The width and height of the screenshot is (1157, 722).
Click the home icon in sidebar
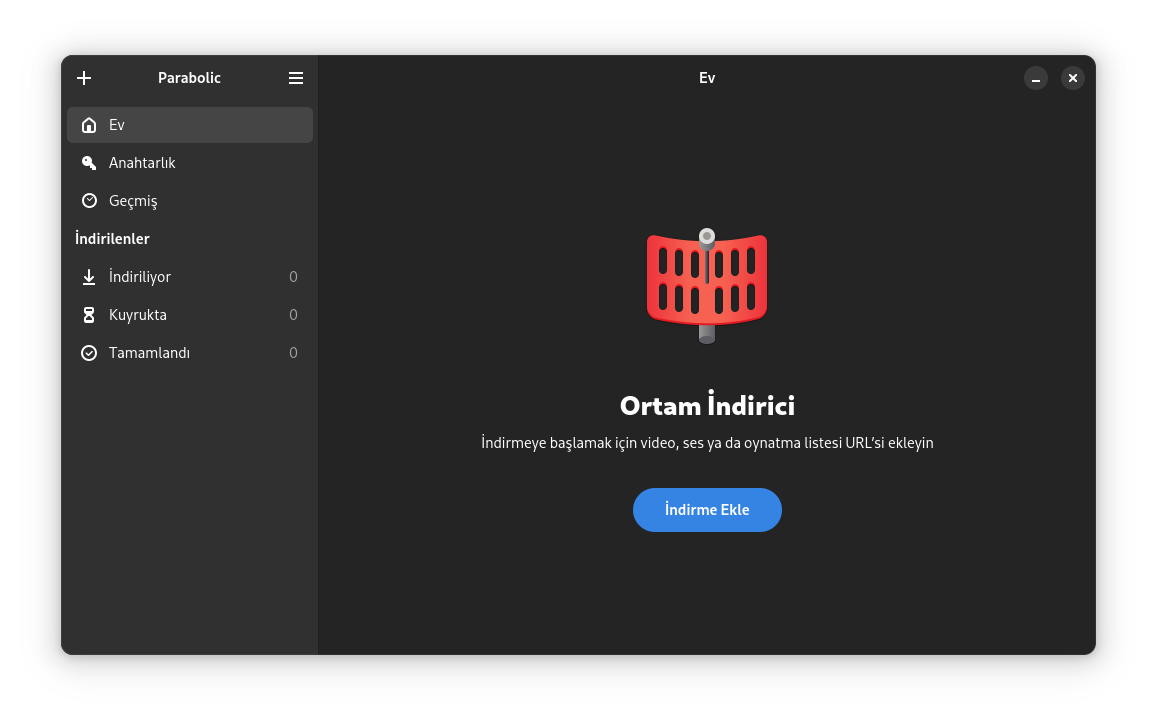89,125
